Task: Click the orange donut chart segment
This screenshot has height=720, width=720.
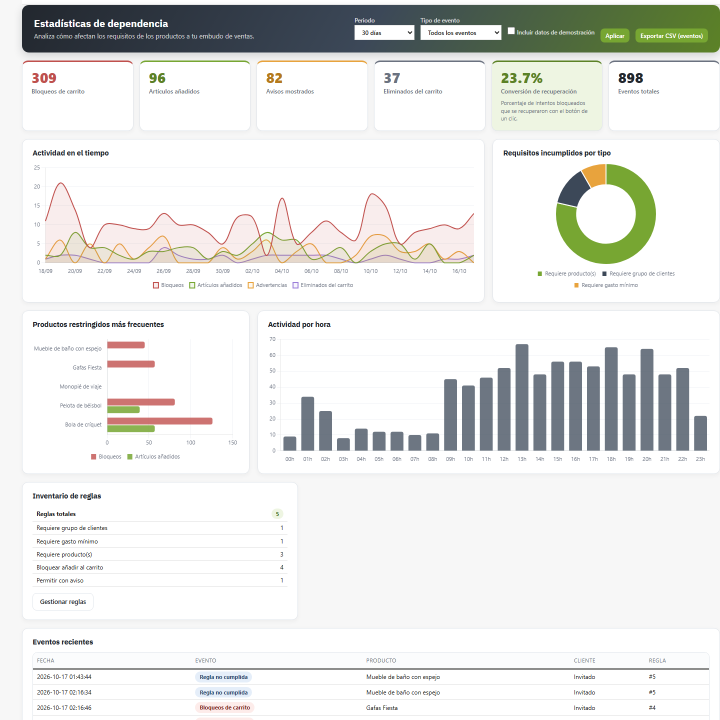Action: coord(596,174)
